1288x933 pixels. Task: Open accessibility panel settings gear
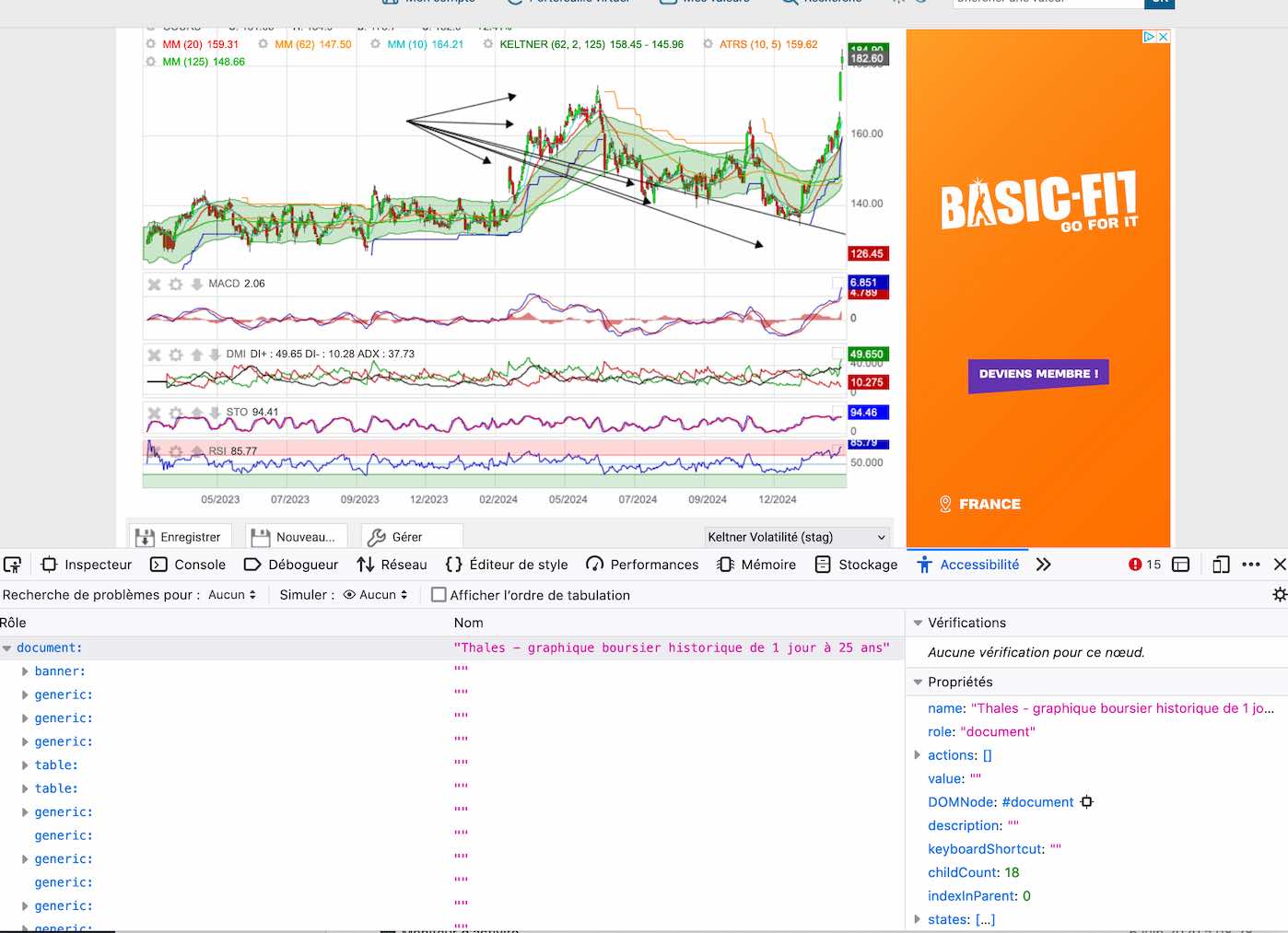click(1280, 595)
